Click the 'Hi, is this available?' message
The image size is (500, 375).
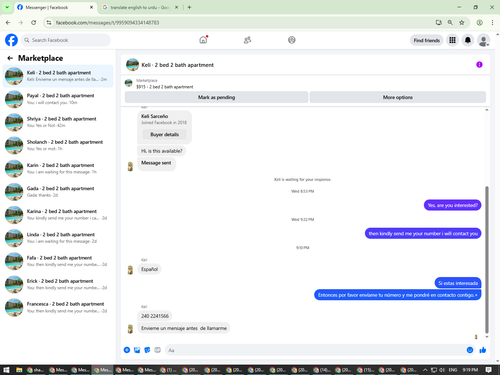click(x=162, y=151)
